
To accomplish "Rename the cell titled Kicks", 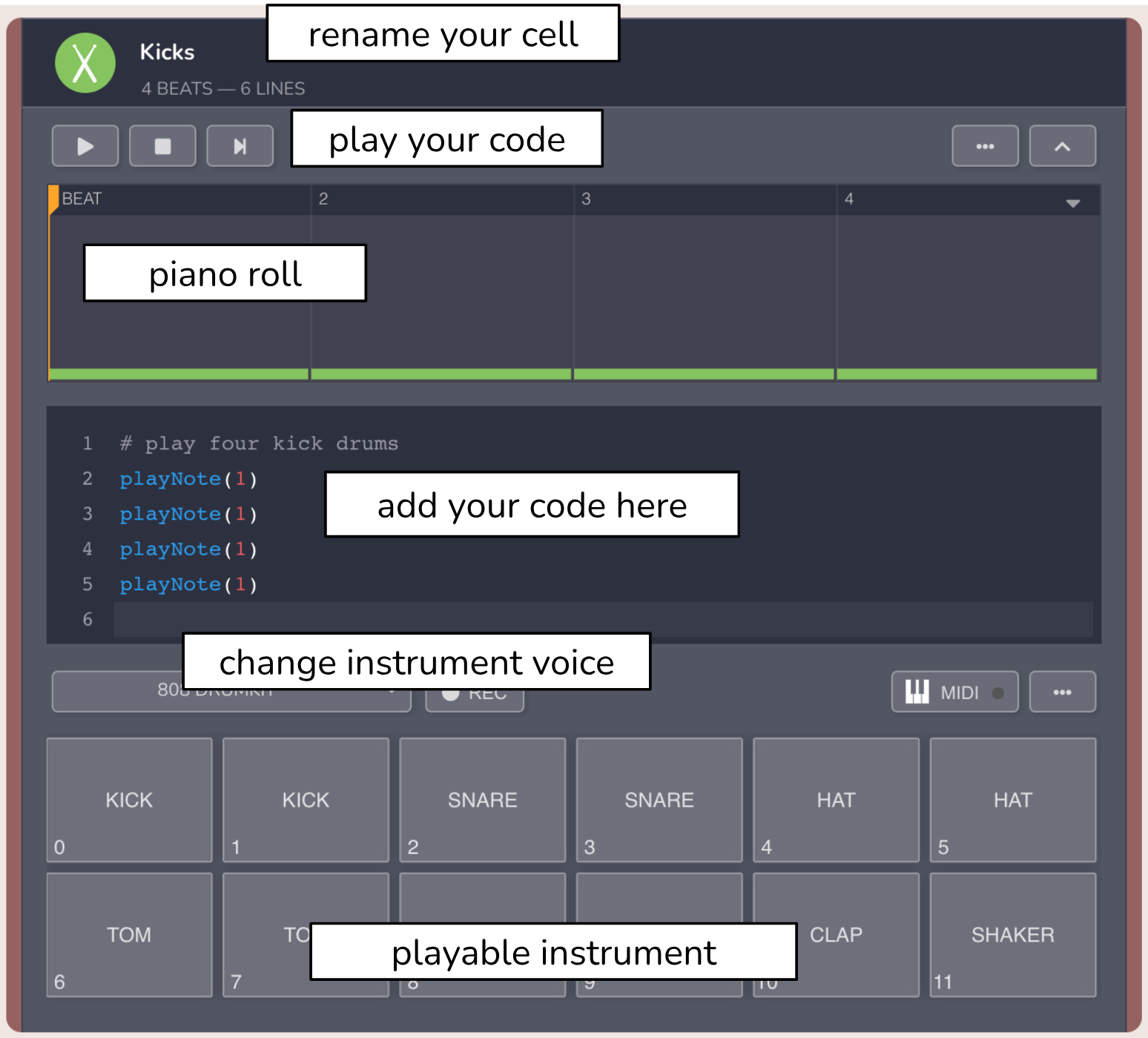I will click(168, 52).
